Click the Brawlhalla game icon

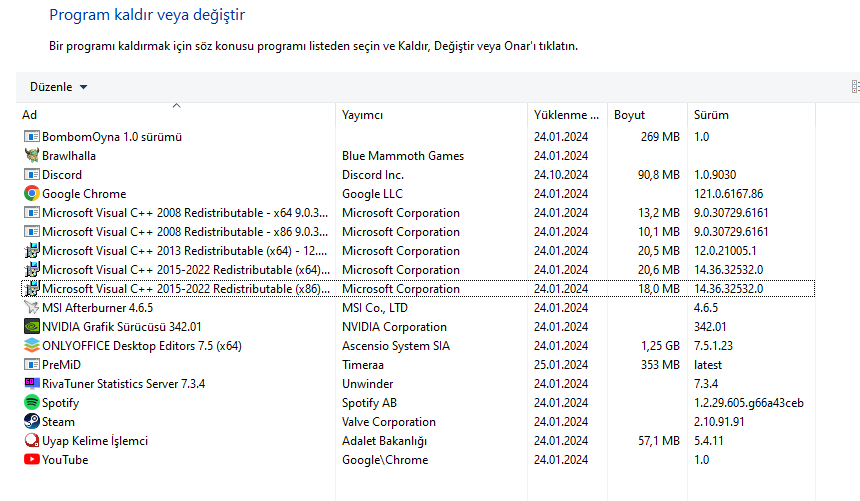point(32,156)
